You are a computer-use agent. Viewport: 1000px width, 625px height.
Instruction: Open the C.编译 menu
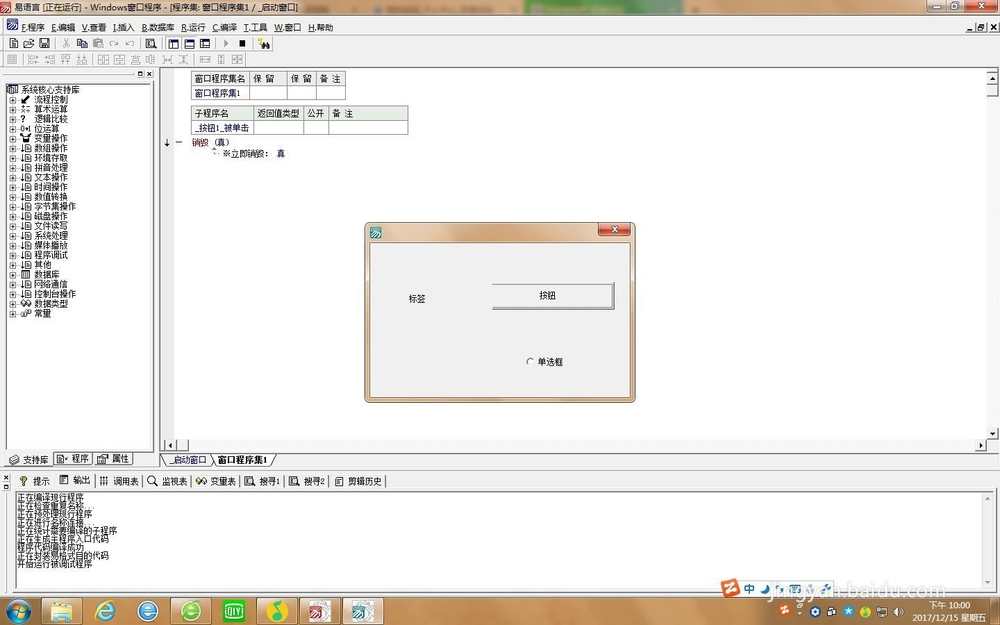[224, 28]
